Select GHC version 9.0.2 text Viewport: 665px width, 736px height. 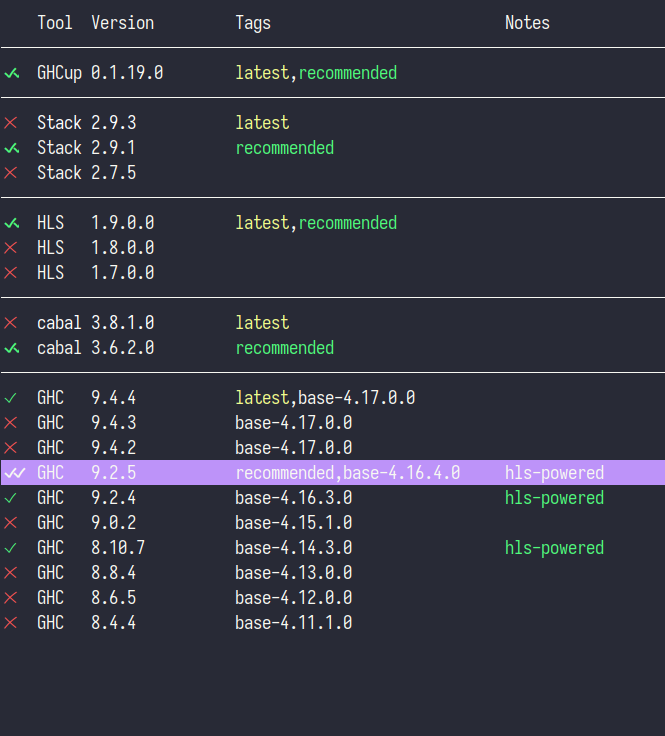(x=114, y=522)
